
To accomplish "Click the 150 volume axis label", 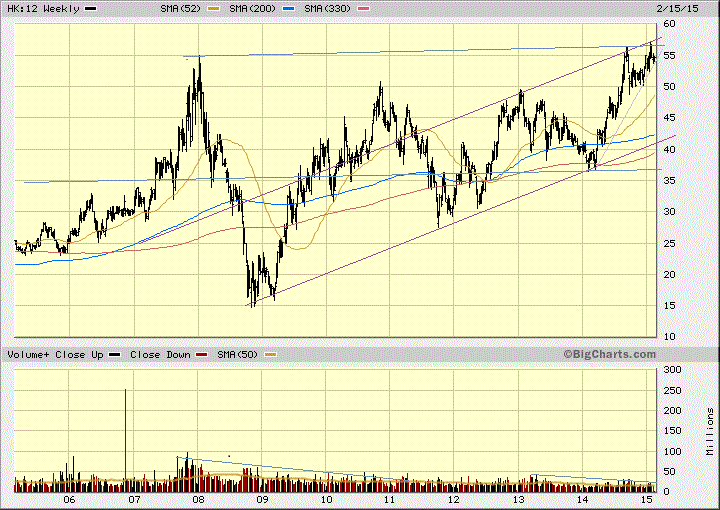I will (673, 431).
